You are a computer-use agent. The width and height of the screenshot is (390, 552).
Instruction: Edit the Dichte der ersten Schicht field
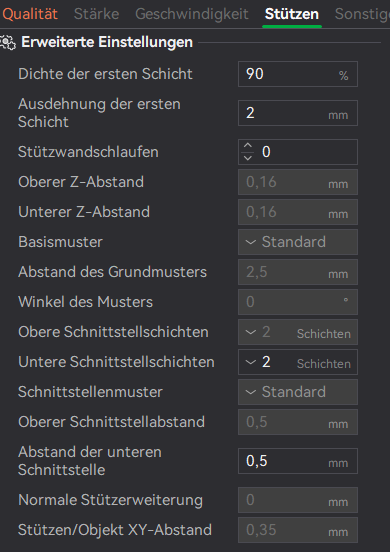click(x=298, y=74)
